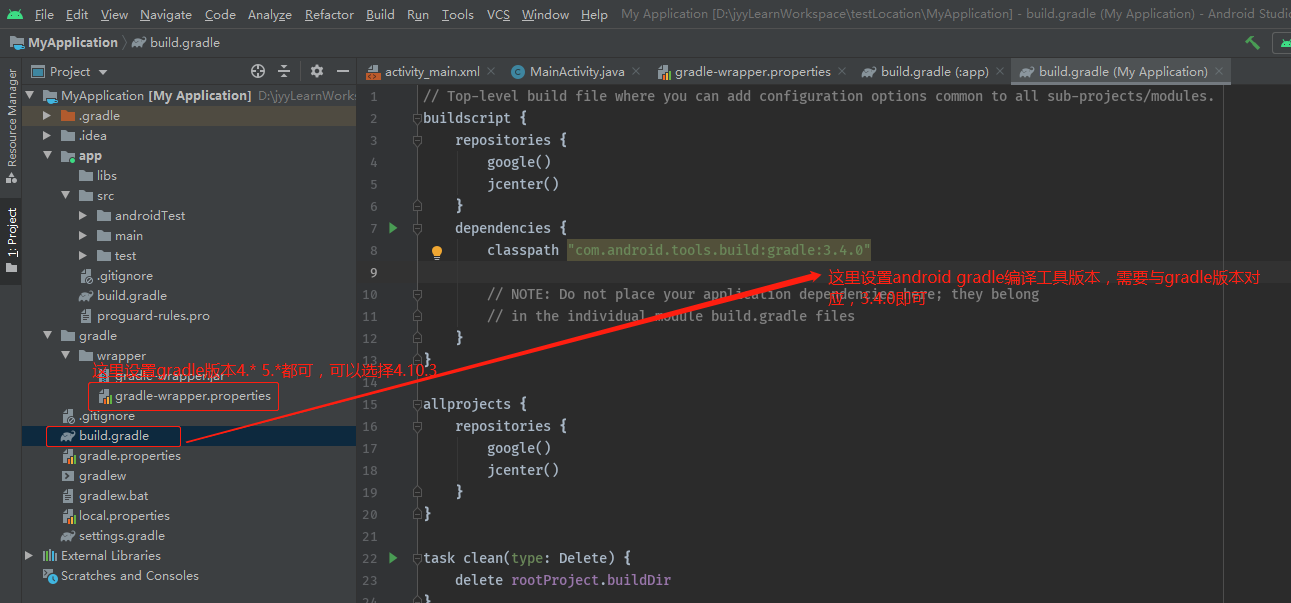This screenshot has height=603, width=1291.
Task: Select gradle.properties file
Action: 120,456
